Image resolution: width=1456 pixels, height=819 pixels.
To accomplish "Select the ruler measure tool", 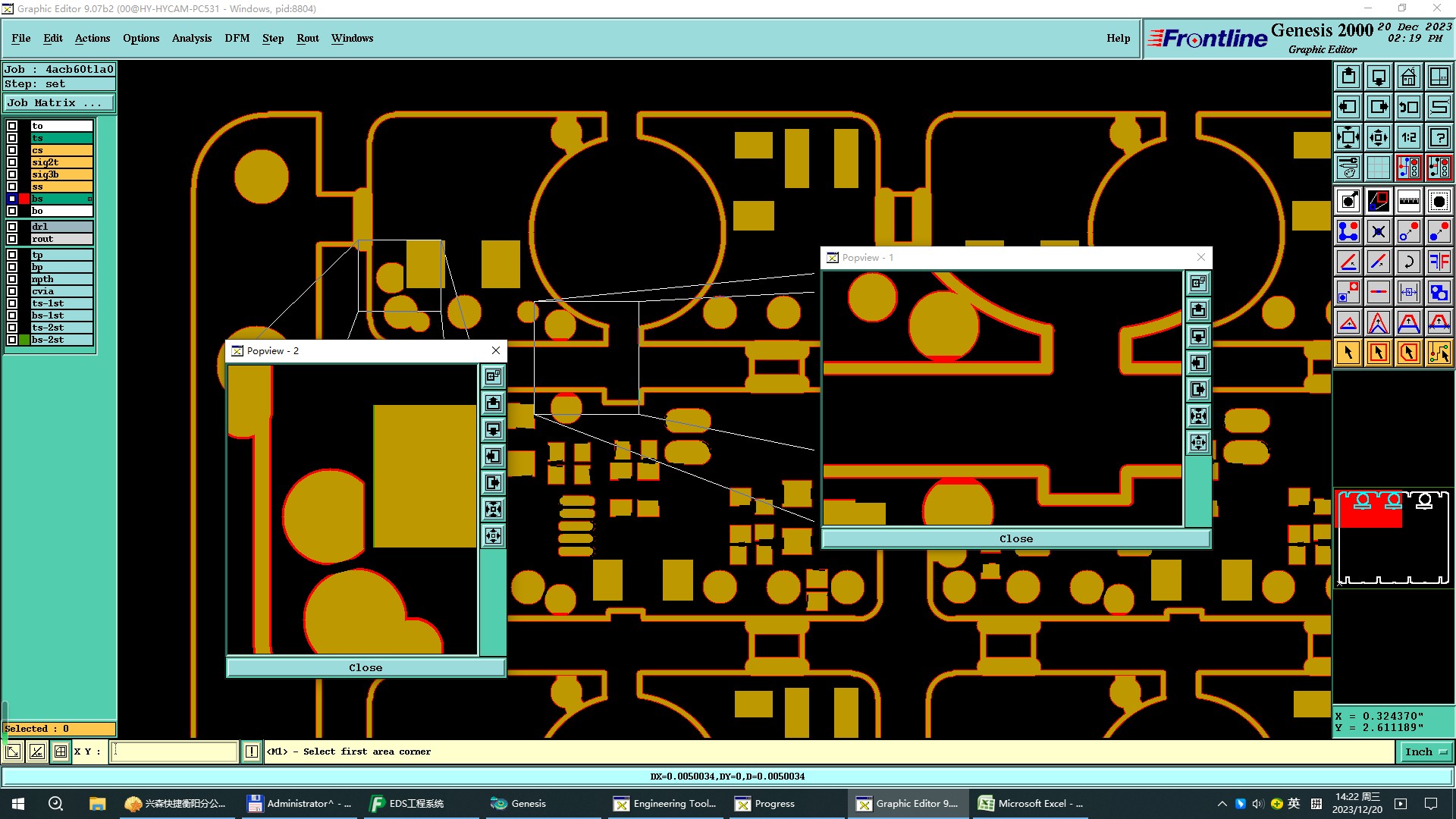I will [1408, 201].
